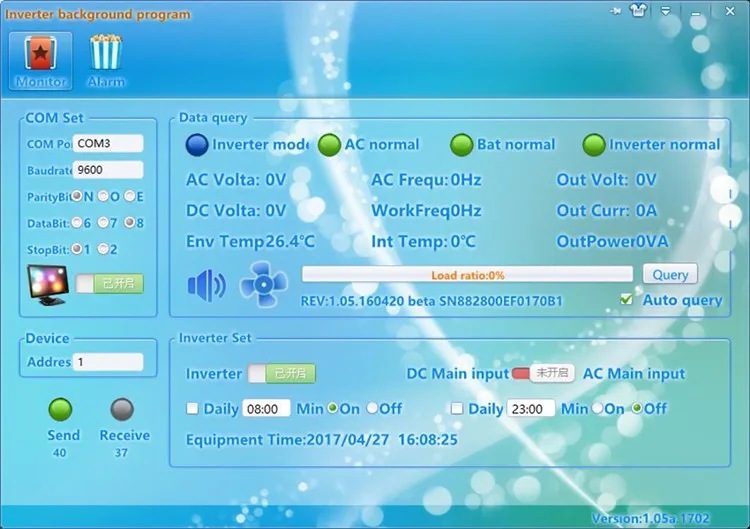Image resolution: width=750 pixels, height=529 pixels.
Task: Click the REV:1.05.160420 beta serial text
Action: tap(431, 301)
